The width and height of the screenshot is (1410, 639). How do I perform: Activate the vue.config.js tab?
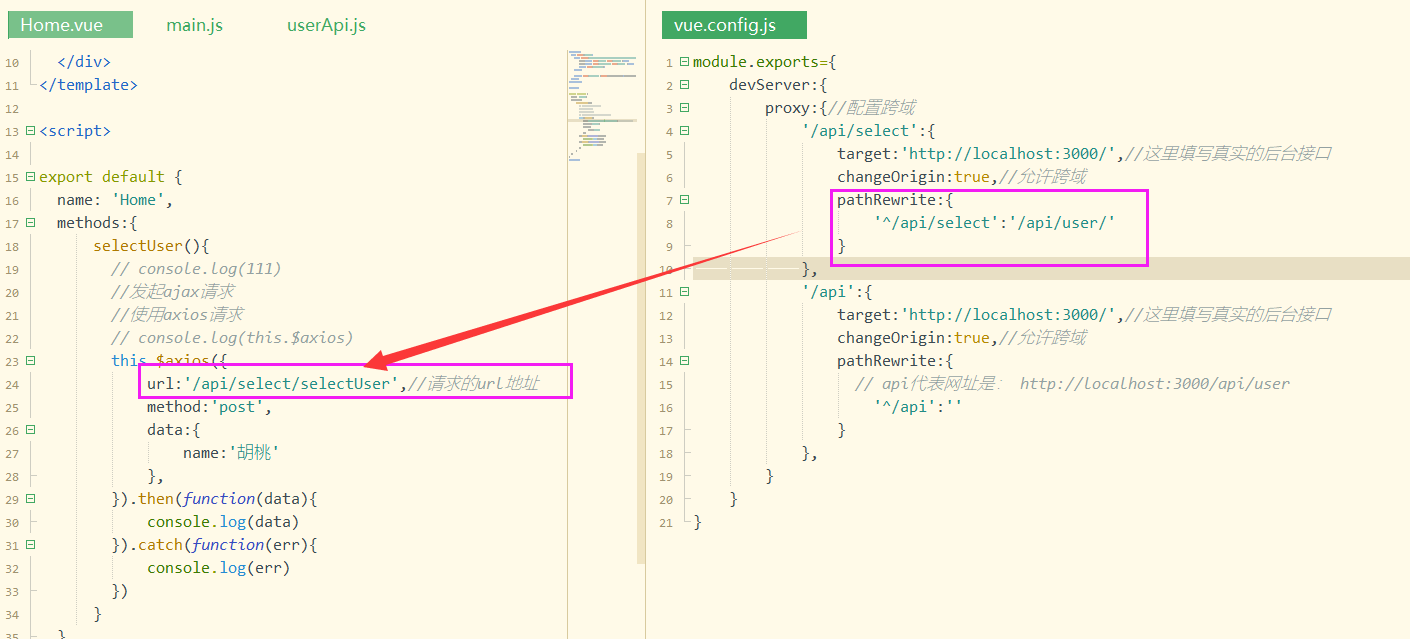tap(733, 24)
